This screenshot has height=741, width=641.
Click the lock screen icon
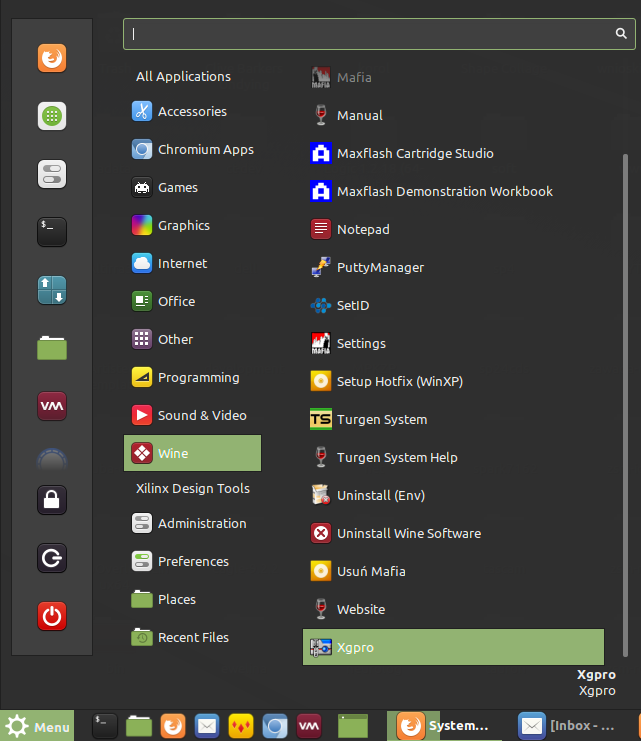pyautogui.click(x=52, y=499)
